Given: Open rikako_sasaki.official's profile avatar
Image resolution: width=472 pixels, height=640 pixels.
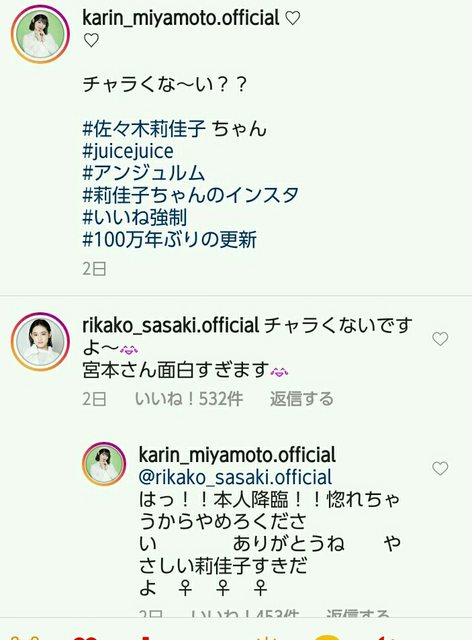Looking at the screenshot, I should pyautogui.click(x=40, y=342).
